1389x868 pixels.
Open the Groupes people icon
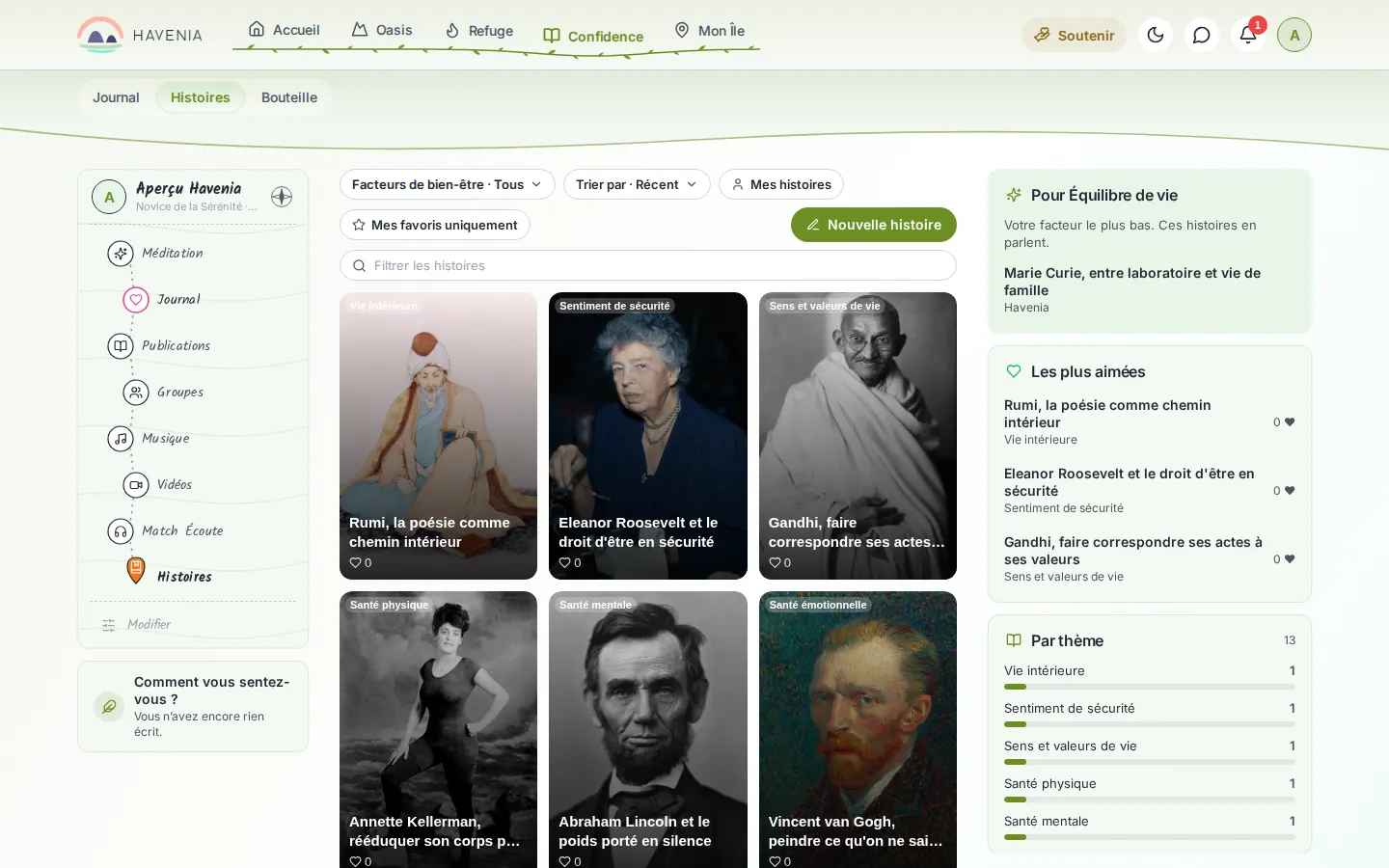[136, 392]
